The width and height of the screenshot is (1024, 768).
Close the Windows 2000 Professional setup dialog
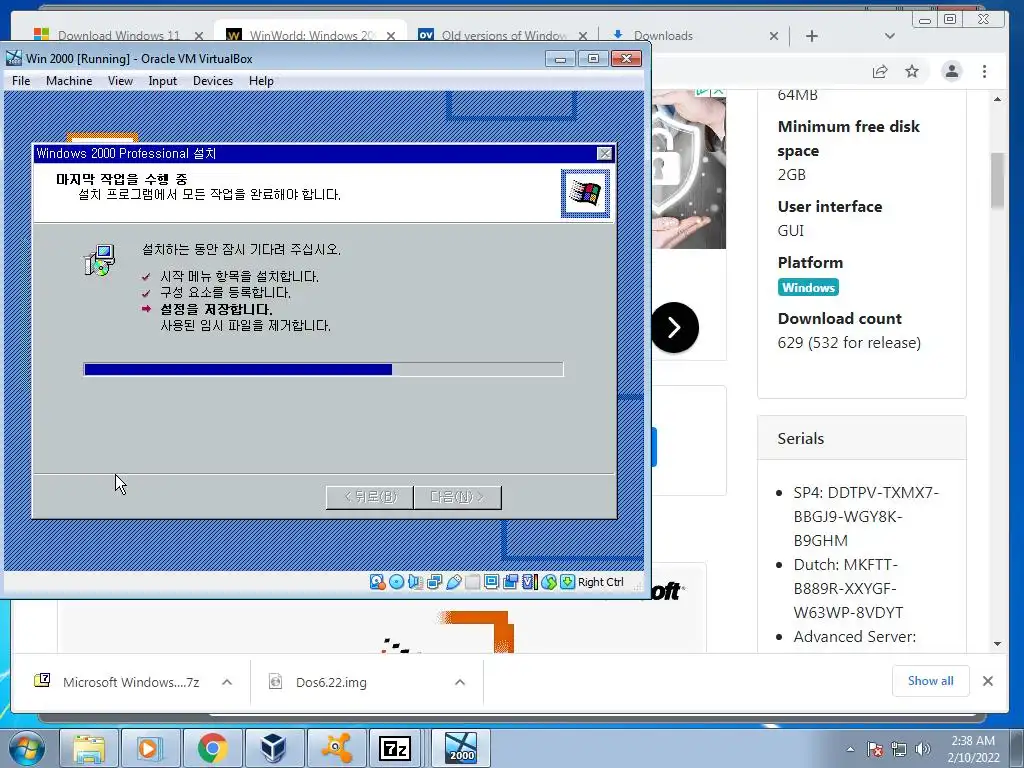[605, 153]
